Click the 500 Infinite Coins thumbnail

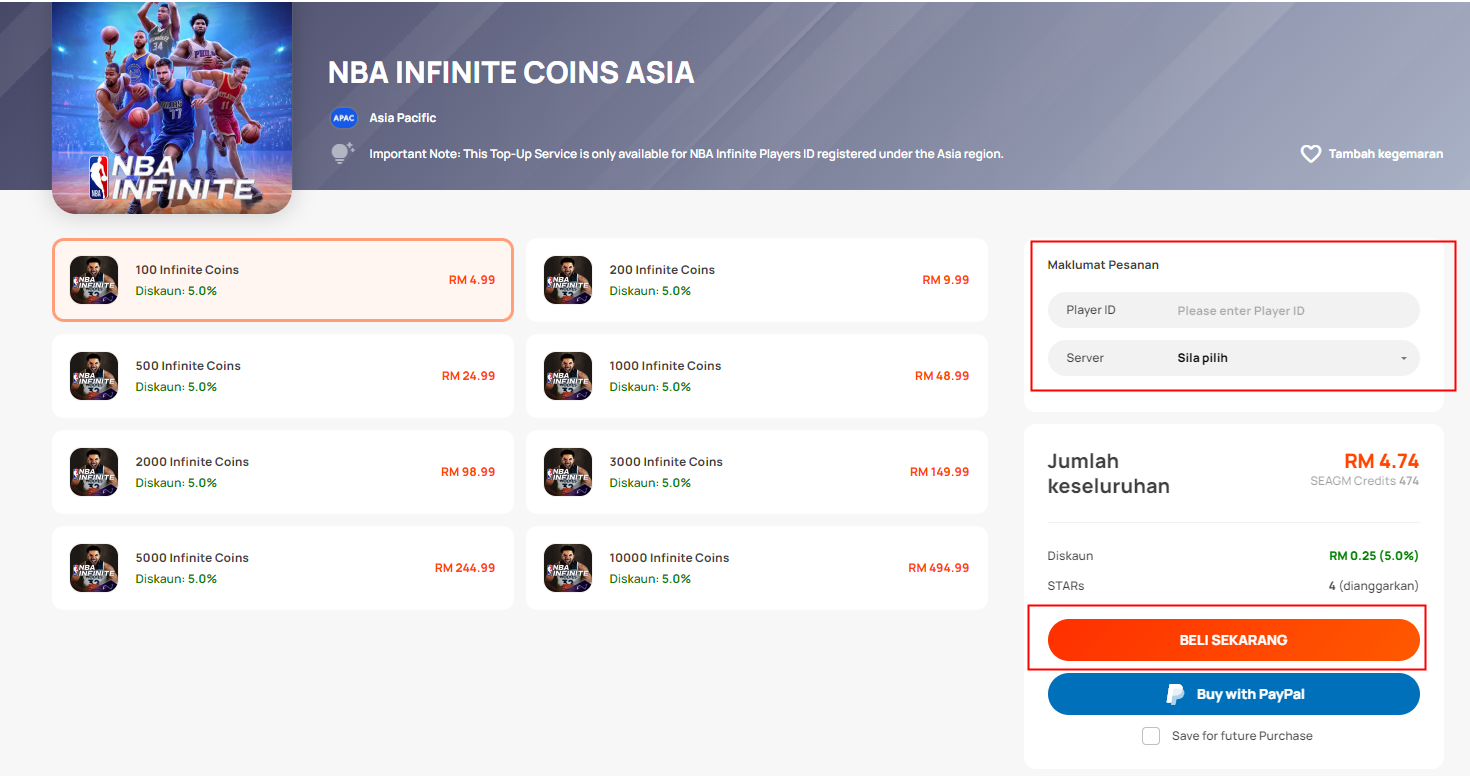[x=94, y=376]
